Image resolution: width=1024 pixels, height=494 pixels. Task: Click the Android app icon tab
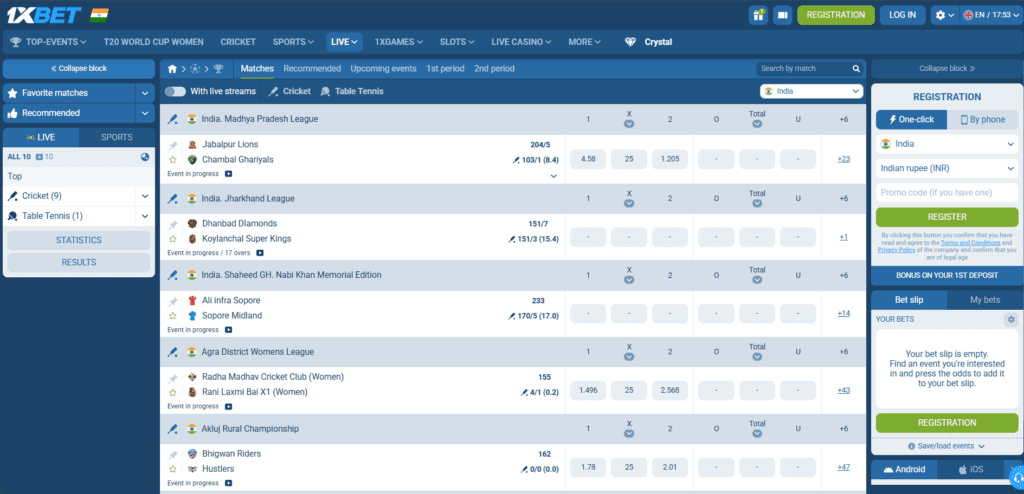[904, 469]
